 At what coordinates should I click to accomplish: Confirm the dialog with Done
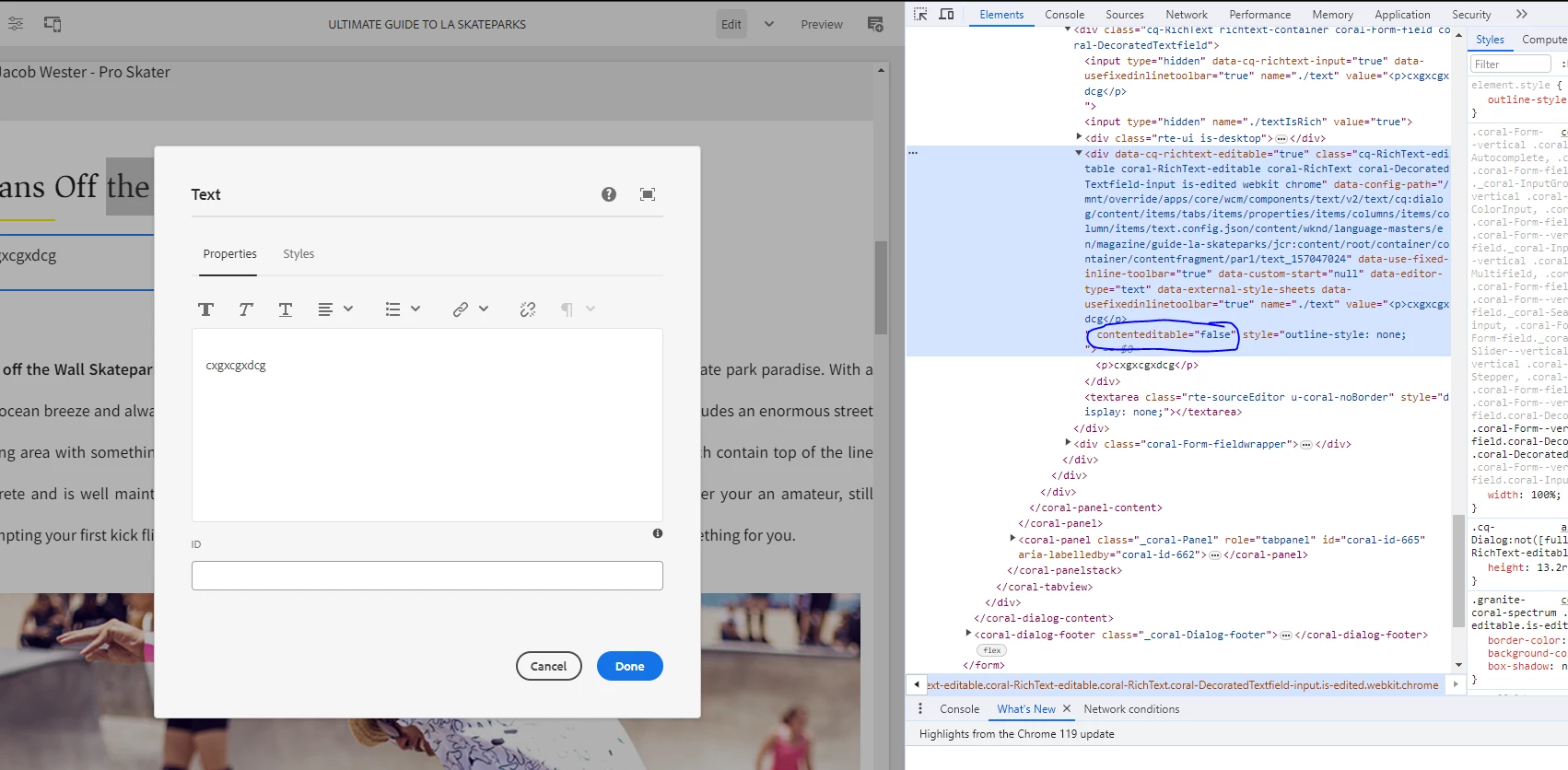pos(630,666)
